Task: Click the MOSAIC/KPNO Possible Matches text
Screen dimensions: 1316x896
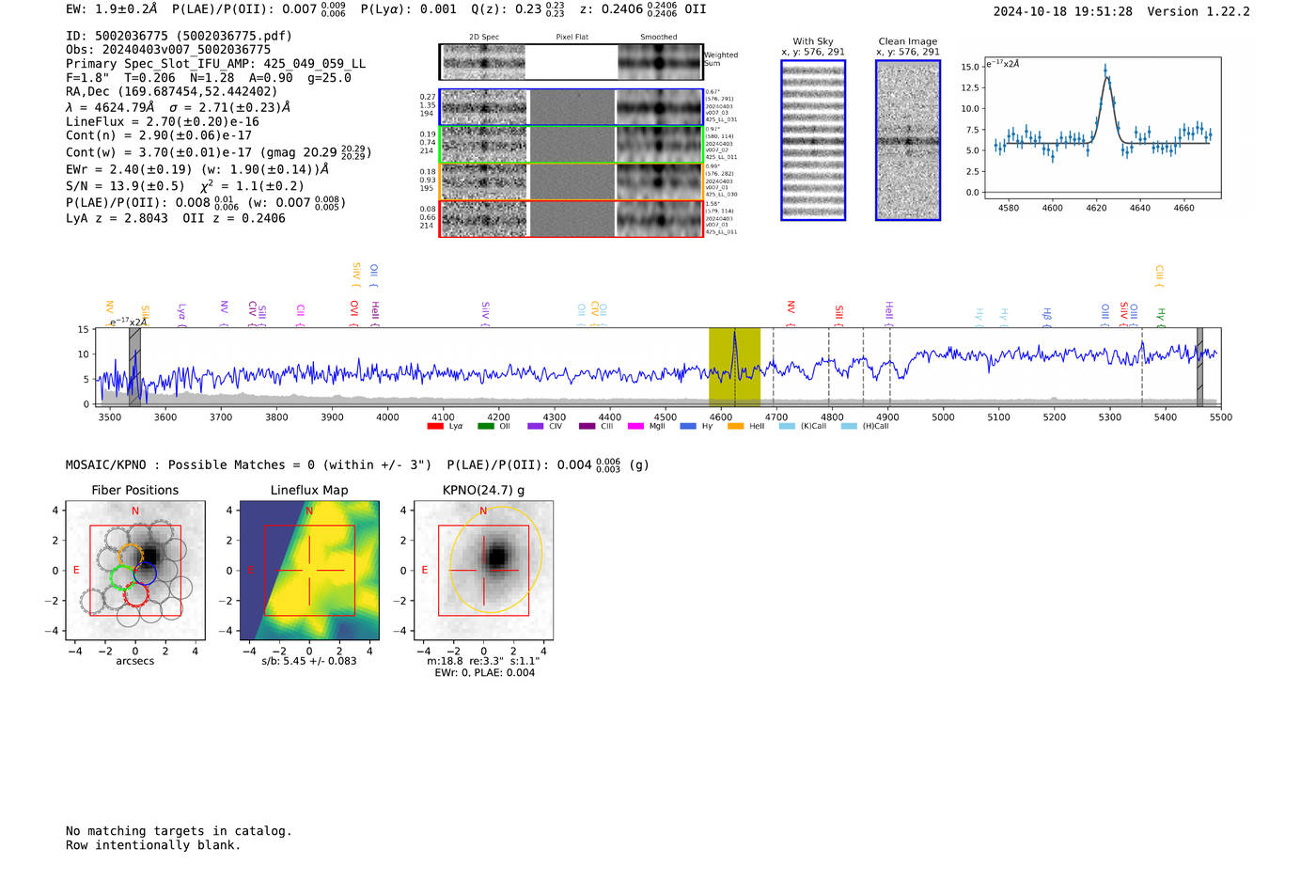Action: 248,464
